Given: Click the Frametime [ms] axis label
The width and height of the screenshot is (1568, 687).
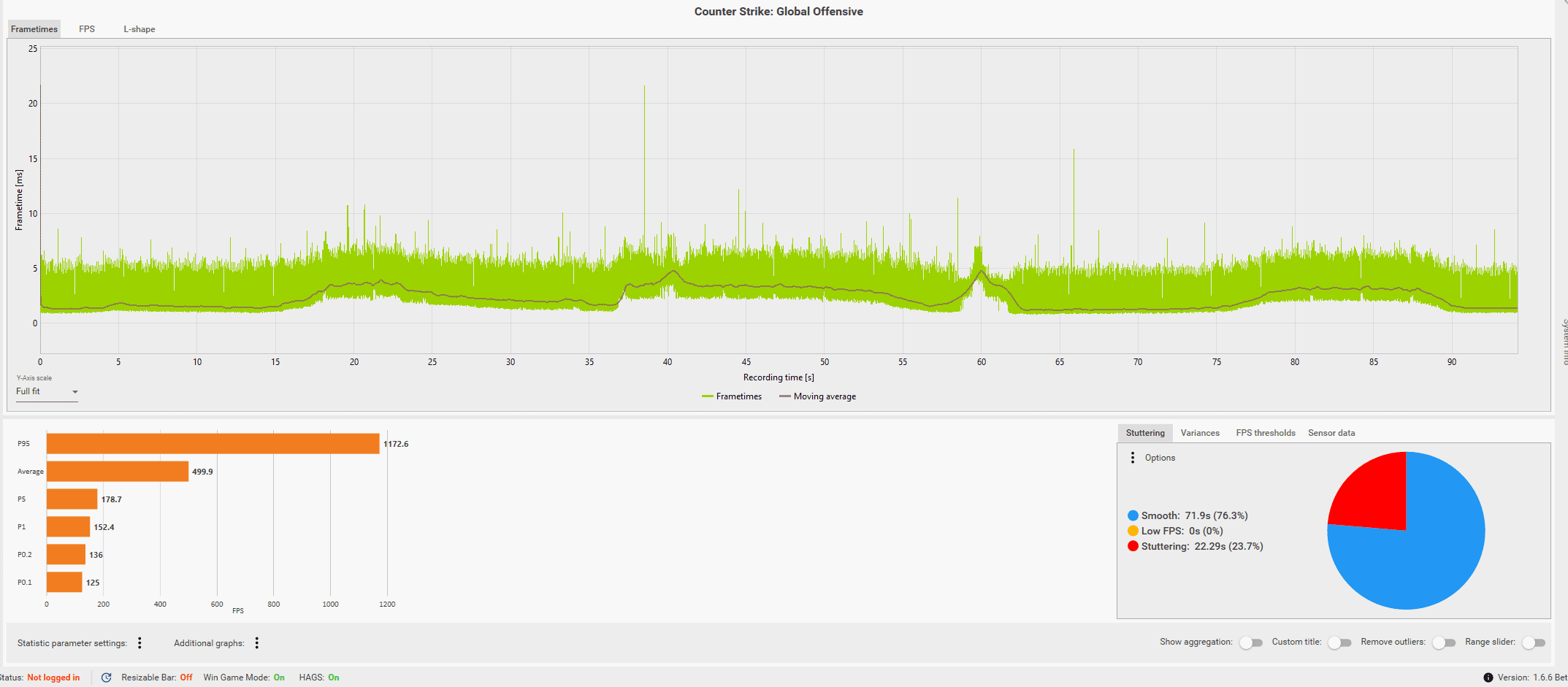Looking at the screenshot, I should point(19,200).
